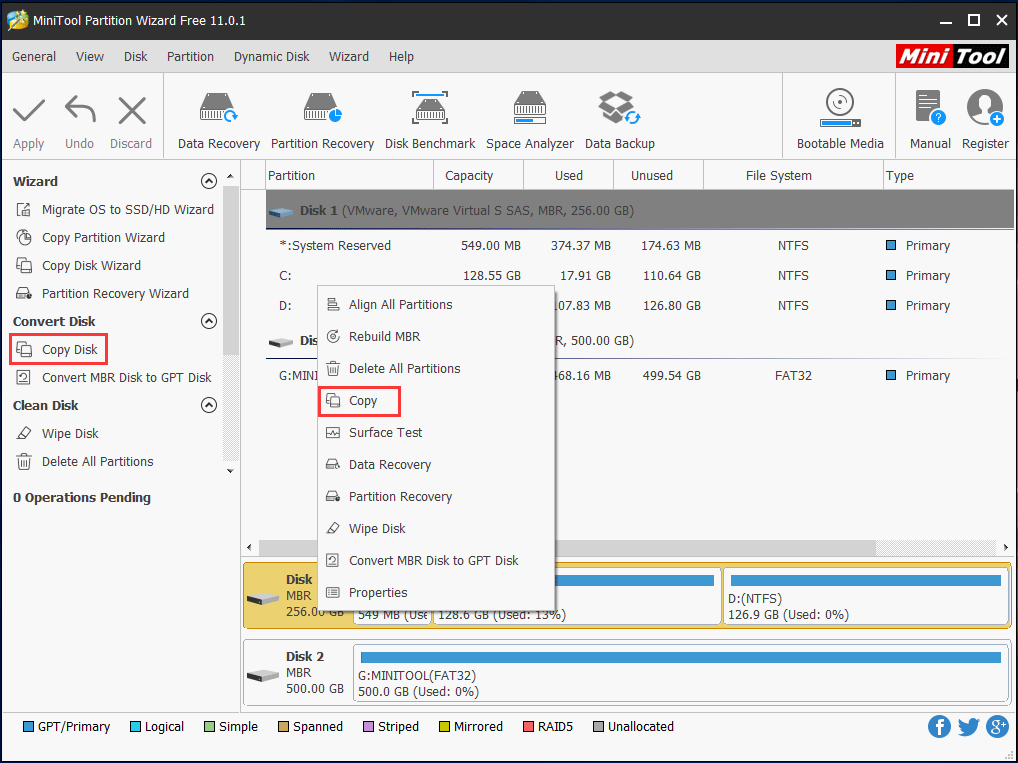The image size is (1018, 763).
Task: Select G:MINITOOL(FAT32) block in the disk map
Action: click(681, 672)
